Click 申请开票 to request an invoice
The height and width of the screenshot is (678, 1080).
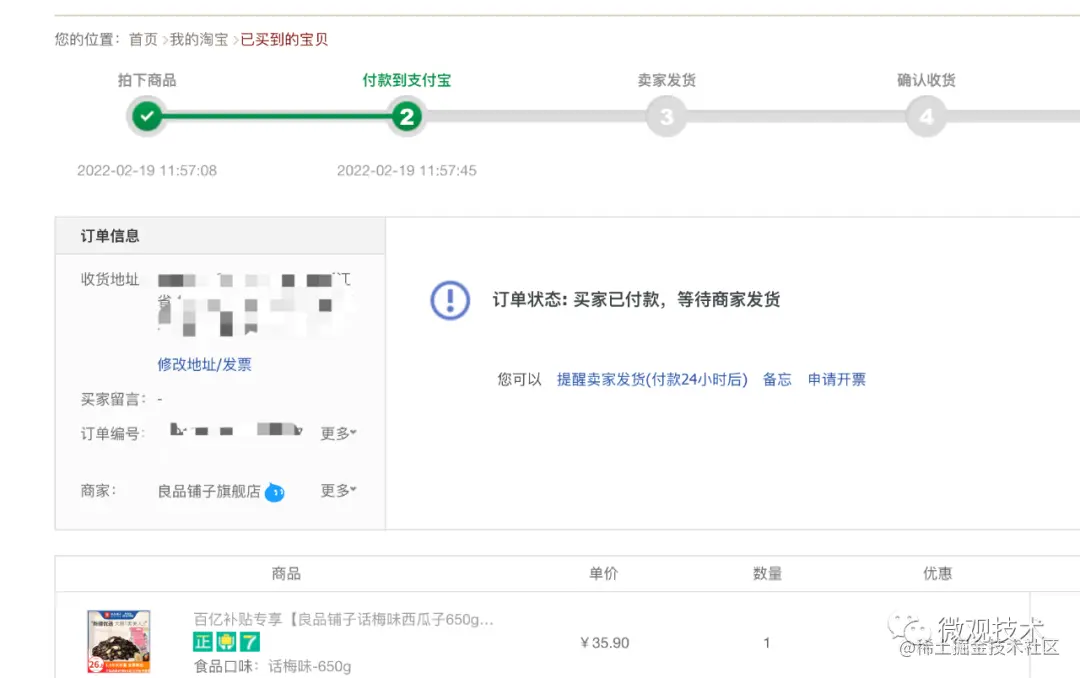click(838, 380)
